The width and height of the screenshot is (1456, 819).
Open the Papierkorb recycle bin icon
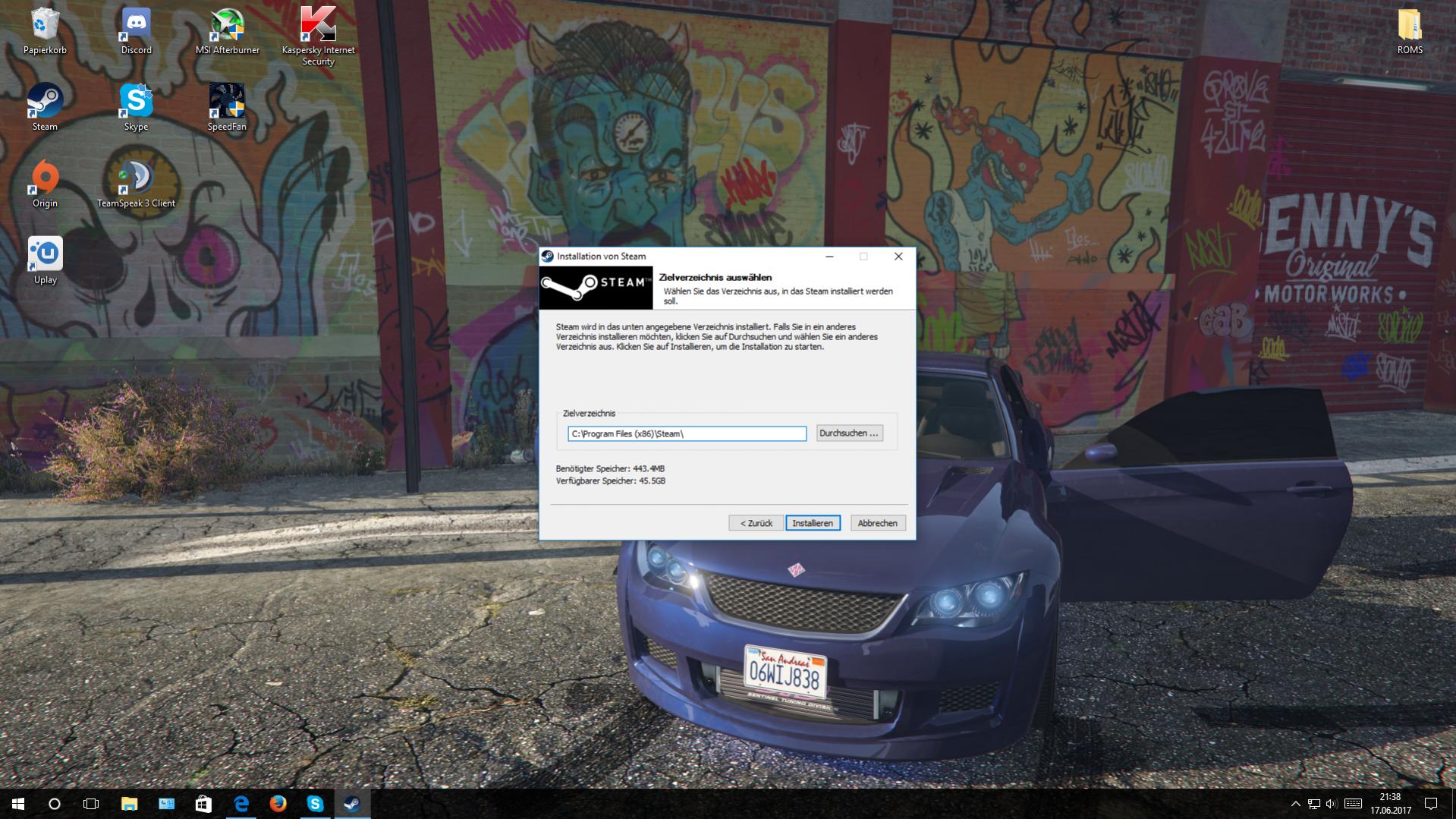pos(45,30)
